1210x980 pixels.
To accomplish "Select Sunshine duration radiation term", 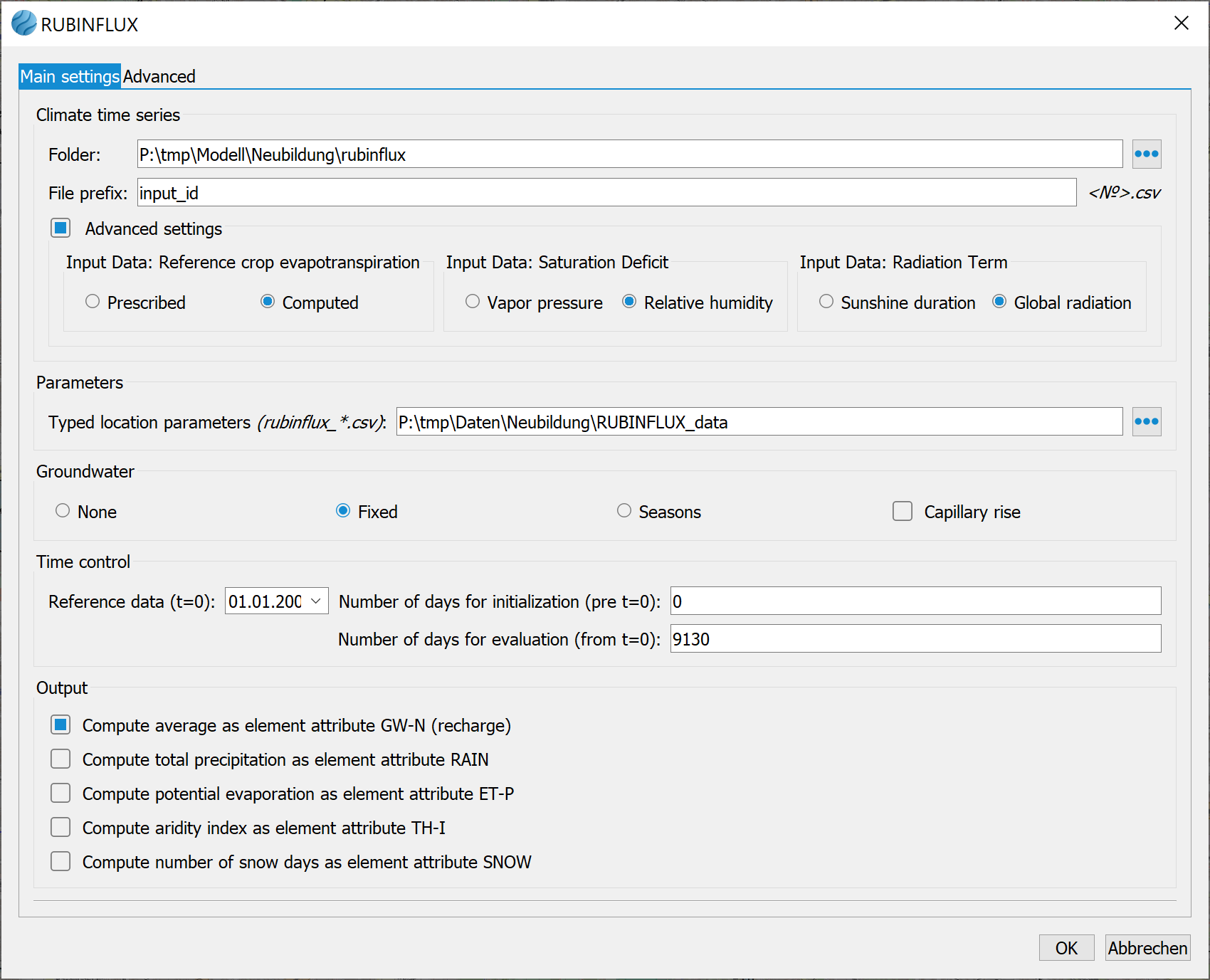I will 826,302.
